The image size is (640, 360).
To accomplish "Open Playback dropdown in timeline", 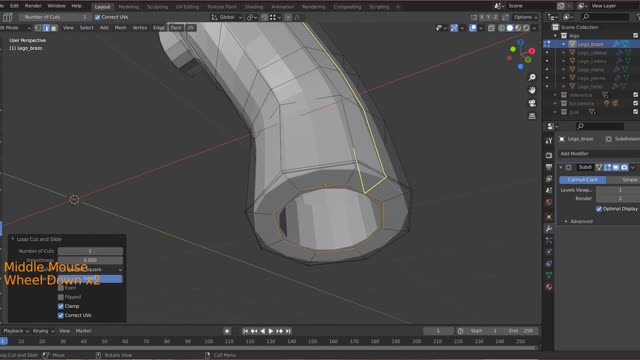I will click(16, 331).
